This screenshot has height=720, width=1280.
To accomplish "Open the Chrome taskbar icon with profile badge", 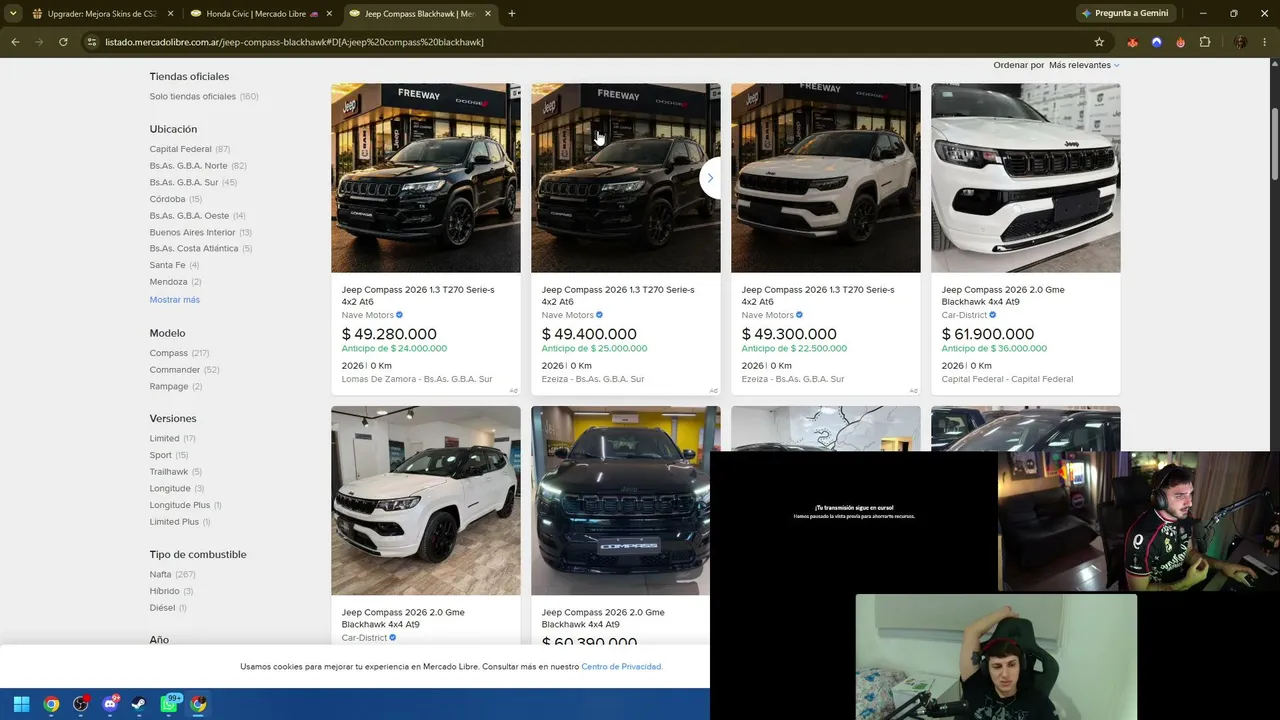I will tap(199, 704).
